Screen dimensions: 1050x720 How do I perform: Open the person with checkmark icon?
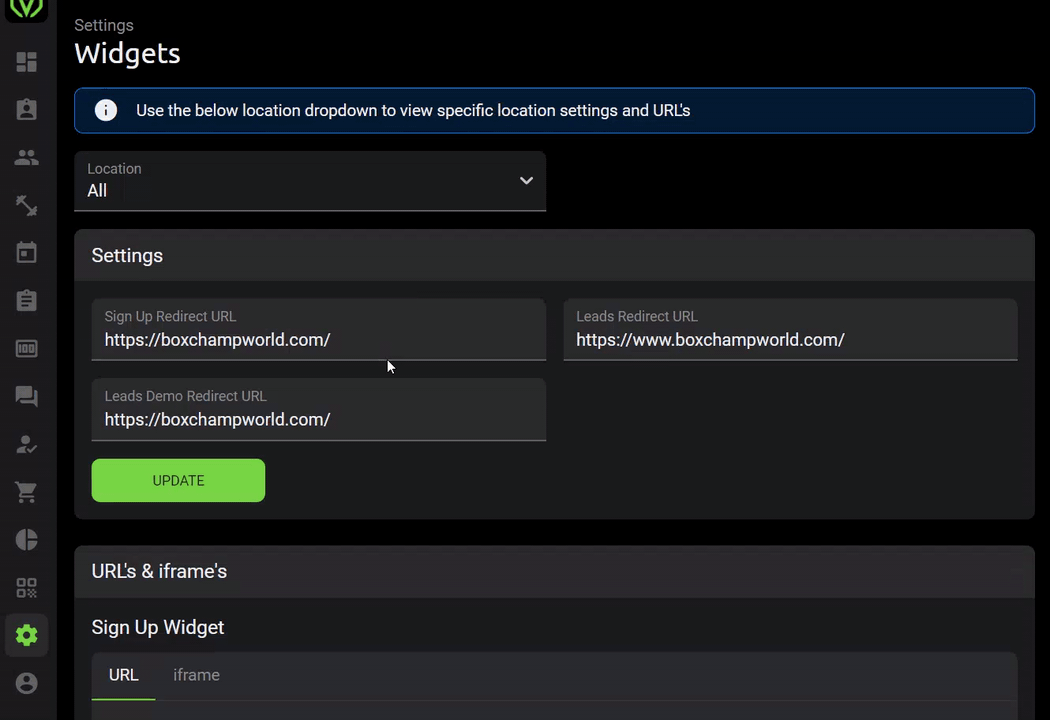coord(26,444)
